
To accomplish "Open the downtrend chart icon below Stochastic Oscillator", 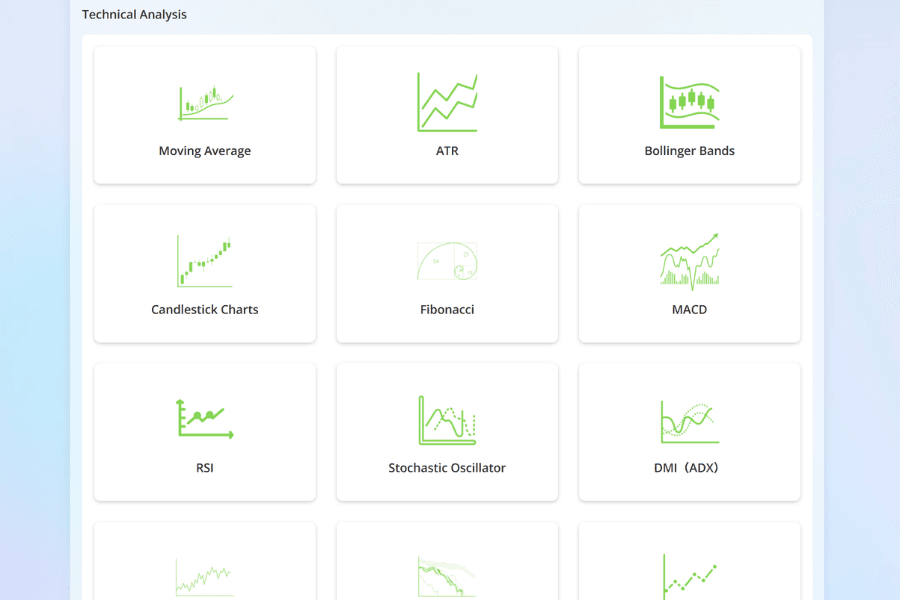I will coord(447,577).
